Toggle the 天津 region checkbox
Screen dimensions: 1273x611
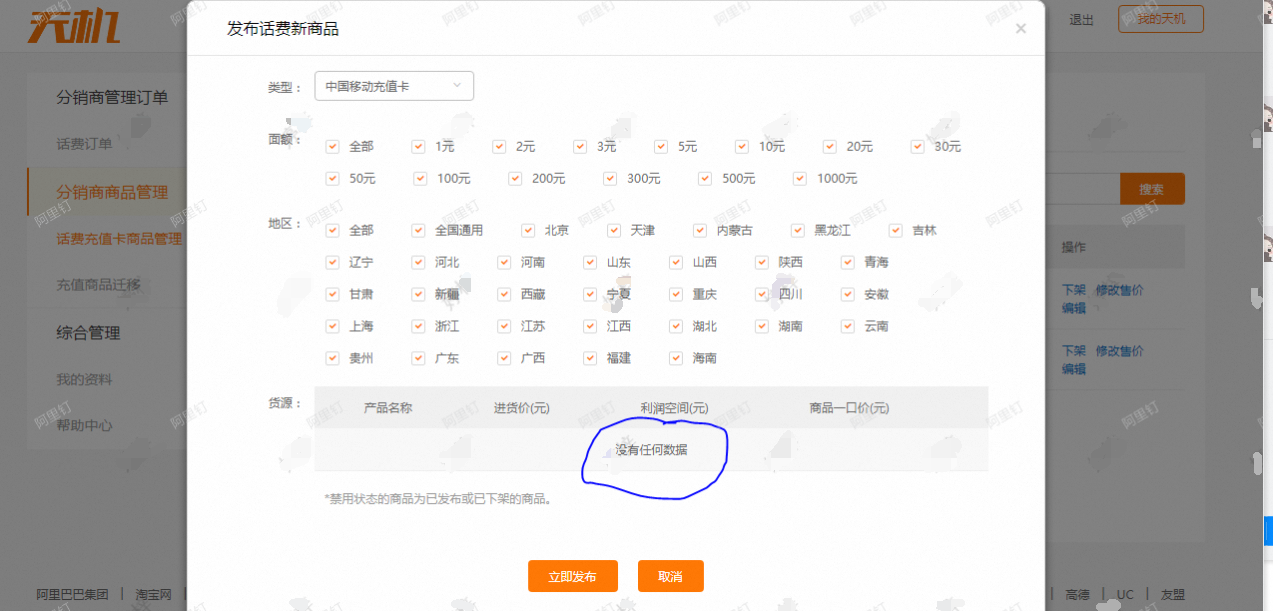click(614, 230)
